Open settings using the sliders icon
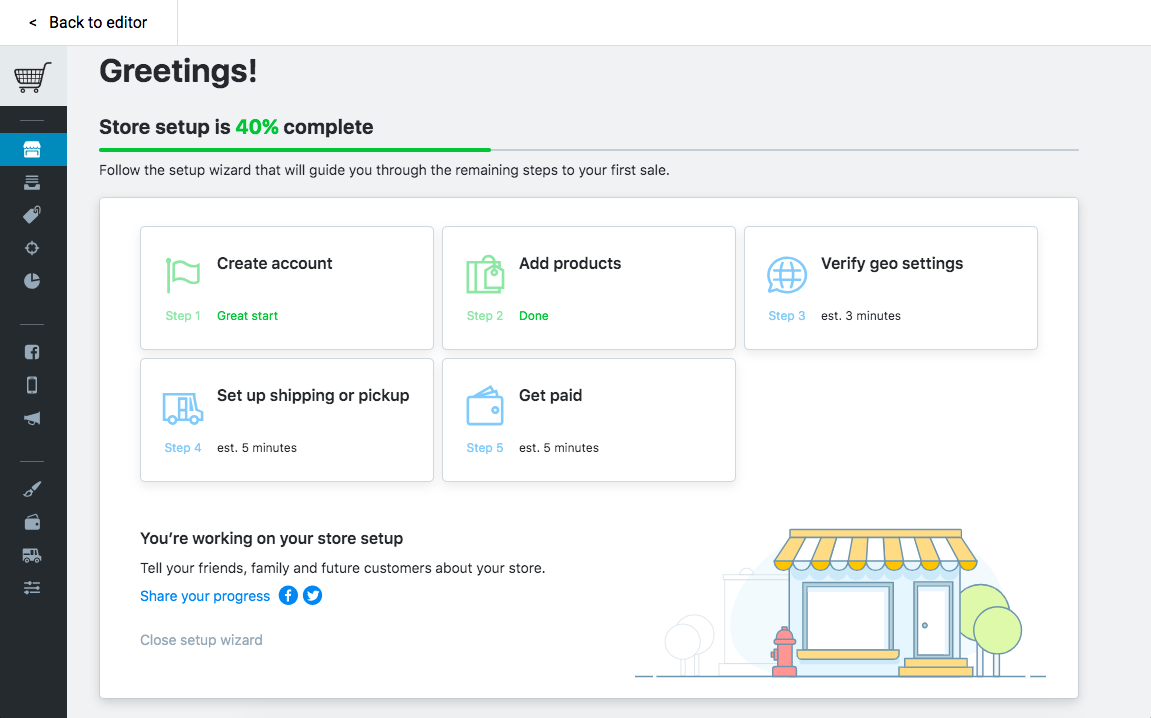The image size is (1151, 718). tap(33, 587)
